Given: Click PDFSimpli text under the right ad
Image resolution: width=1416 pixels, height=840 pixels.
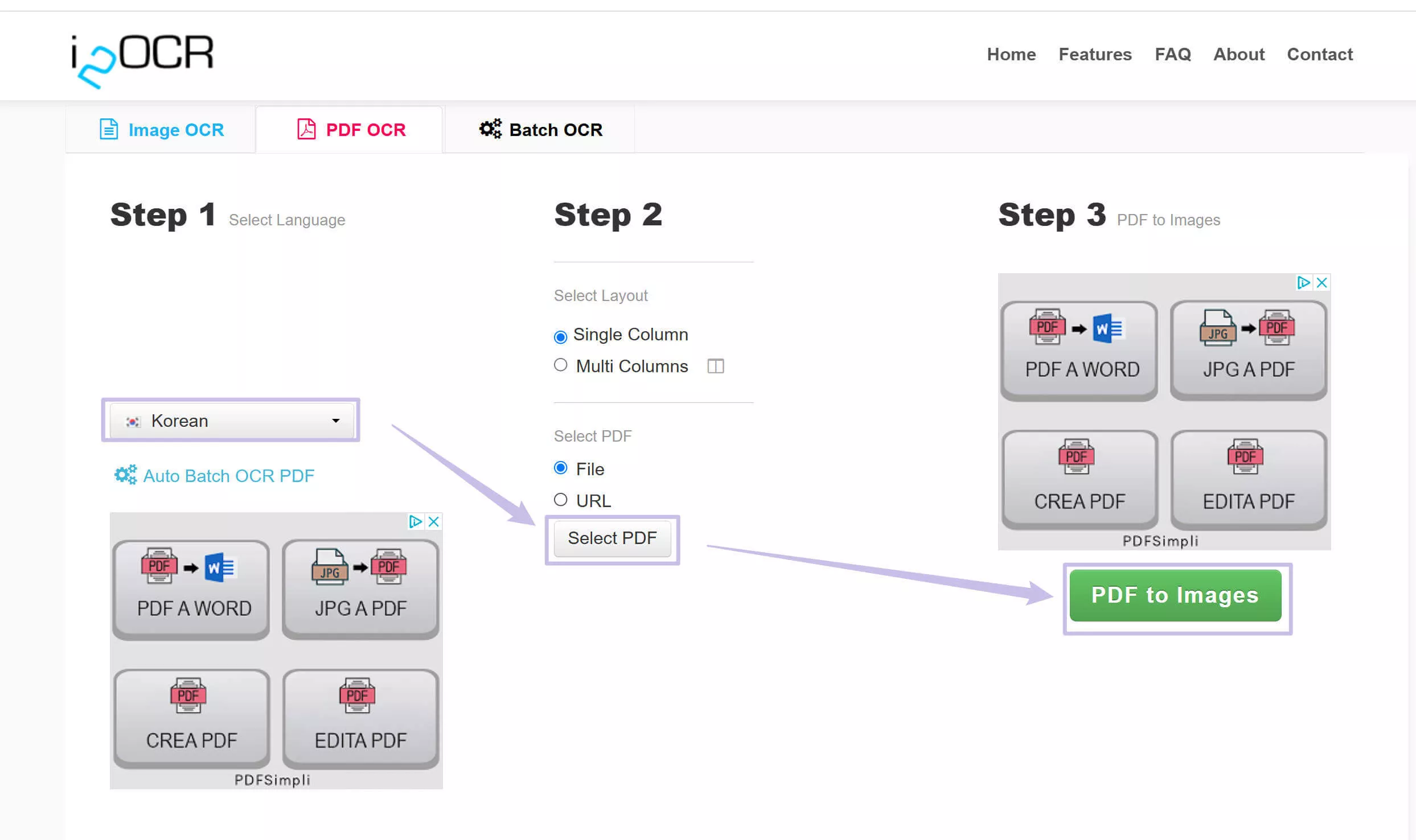Looking at the screenshot, I should tap(1160, 541).
